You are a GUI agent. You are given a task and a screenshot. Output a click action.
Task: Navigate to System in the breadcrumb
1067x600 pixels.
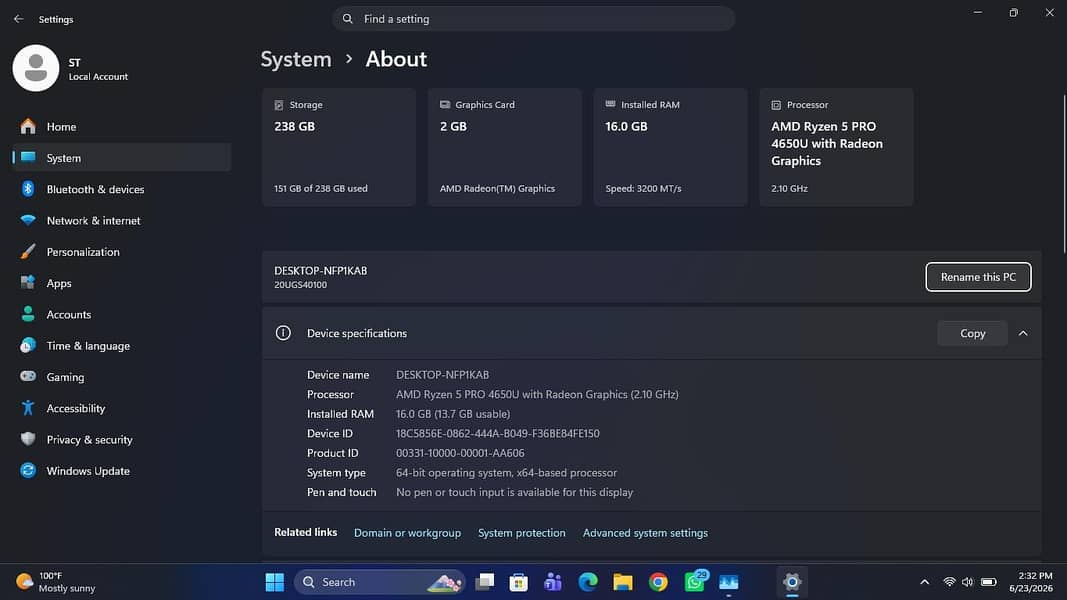point(296,59)
